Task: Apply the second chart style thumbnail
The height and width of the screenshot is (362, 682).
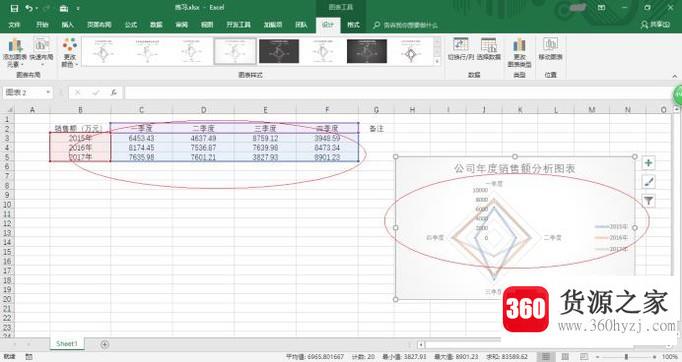Action: coord(147,51)
